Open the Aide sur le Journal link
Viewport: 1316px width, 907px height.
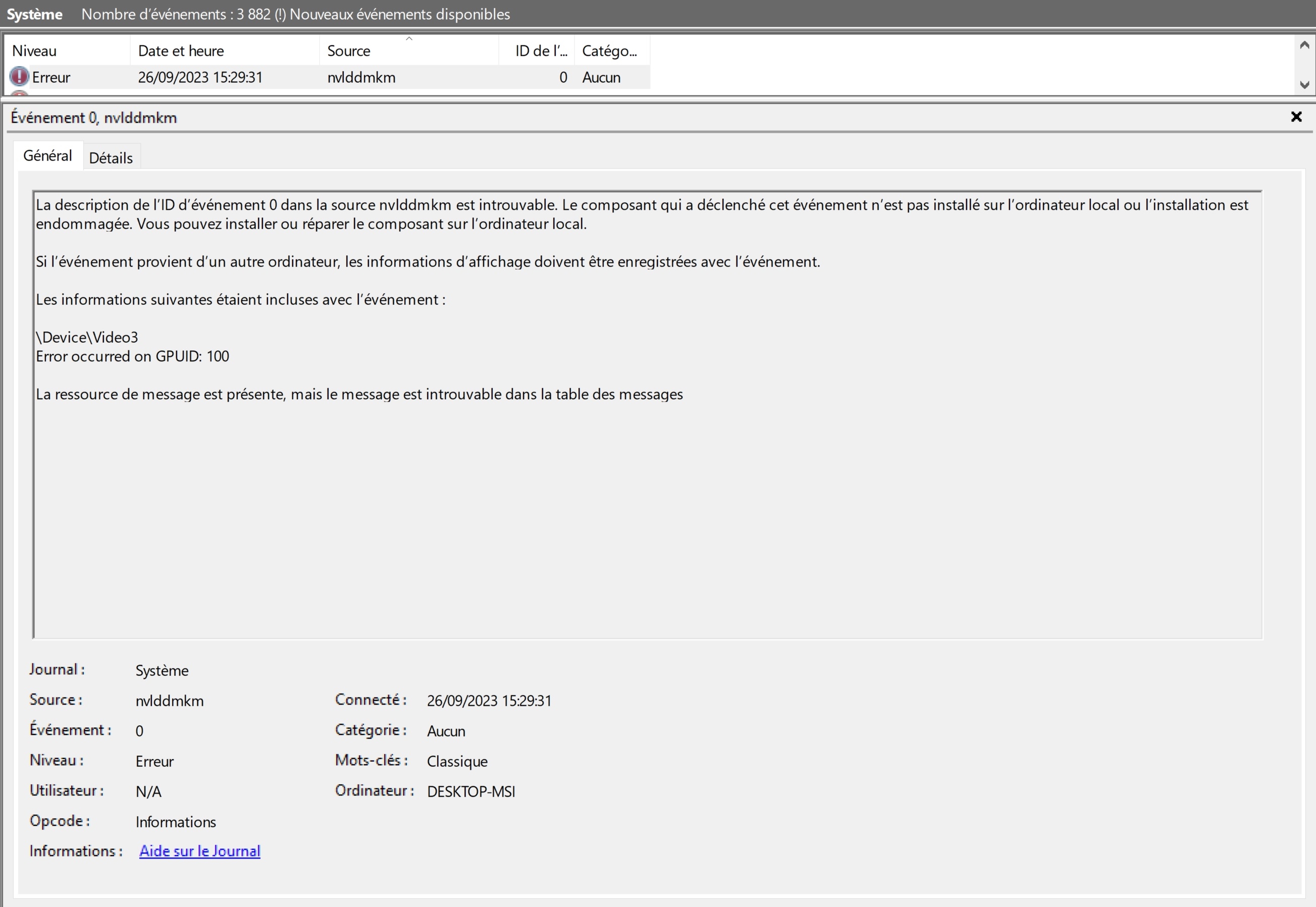[x=199, y=851]
